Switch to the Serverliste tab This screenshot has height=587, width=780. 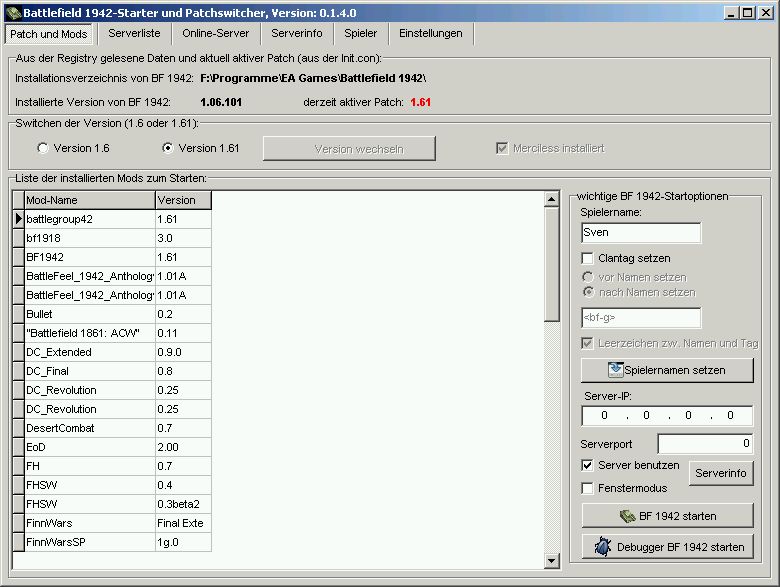[x=134, y=33]
